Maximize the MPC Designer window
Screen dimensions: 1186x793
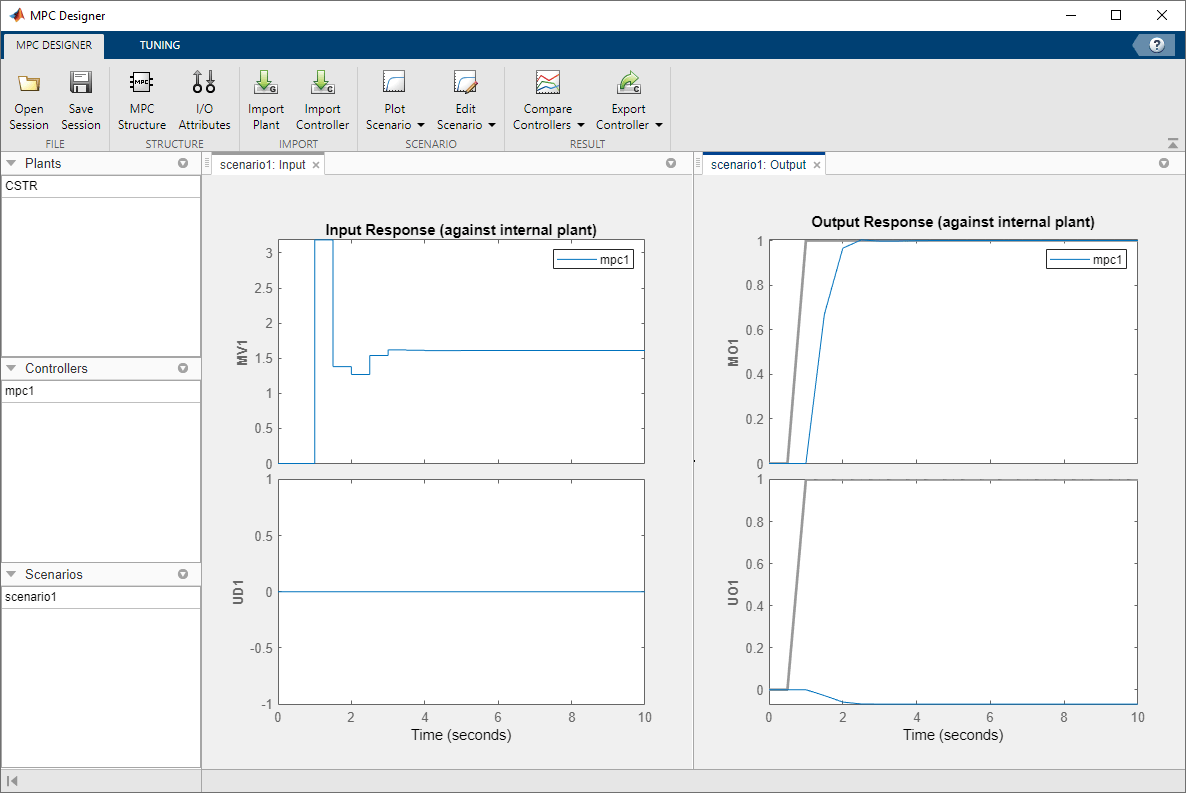click(1116, 15)
